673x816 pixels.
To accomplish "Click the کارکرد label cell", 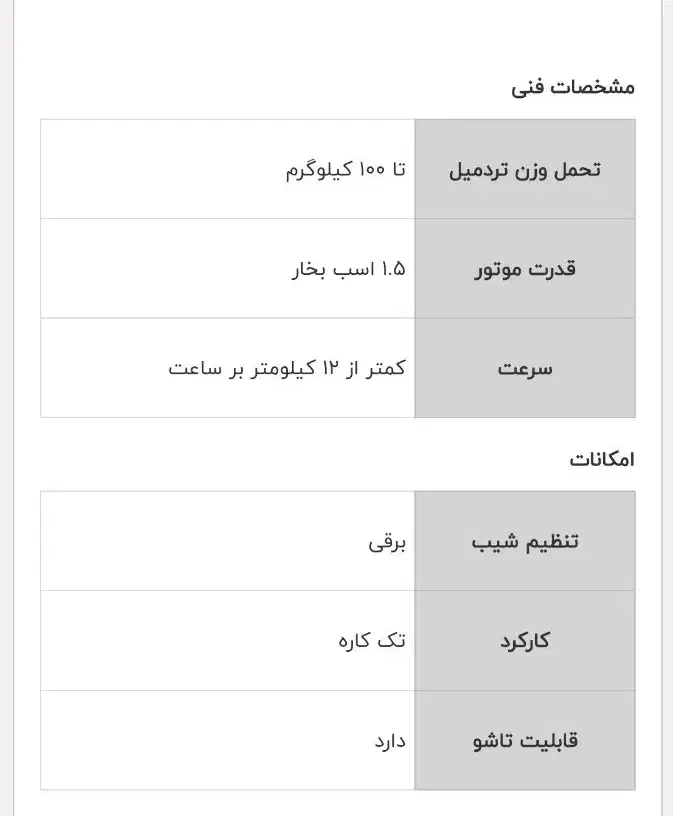I will tap(525, 641).
